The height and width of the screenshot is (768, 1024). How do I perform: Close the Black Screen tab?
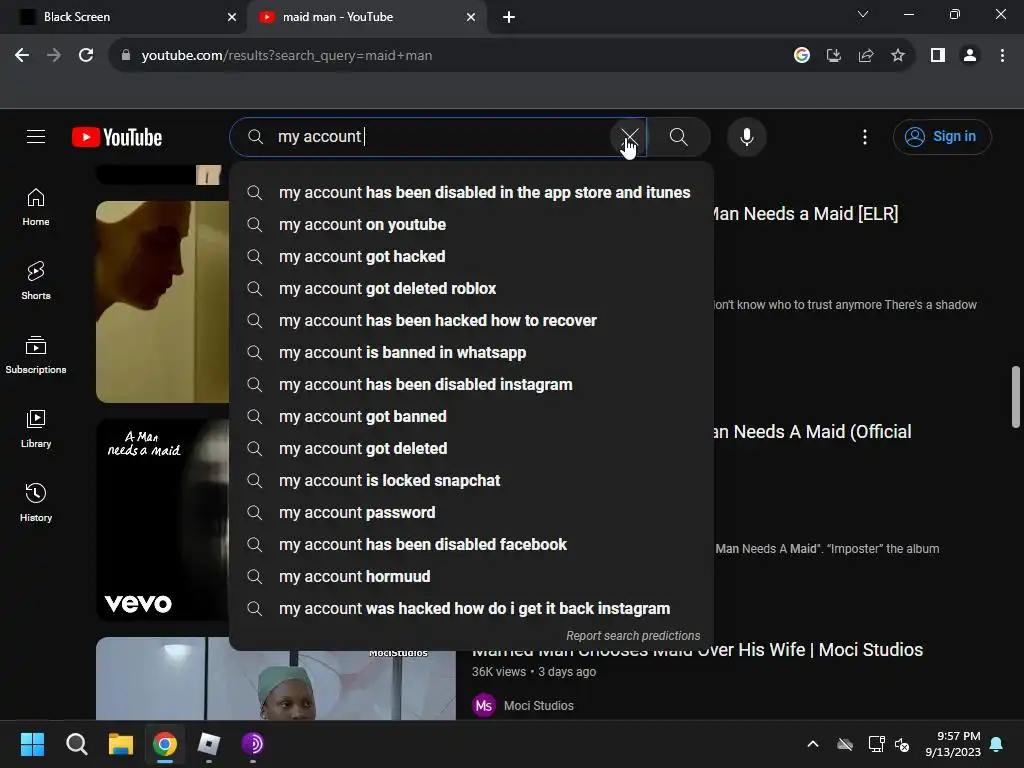click(x=232, y=17)
